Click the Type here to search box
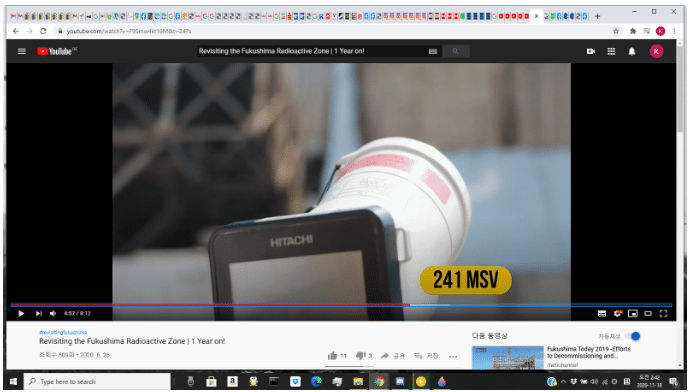 tap(97, 381)
